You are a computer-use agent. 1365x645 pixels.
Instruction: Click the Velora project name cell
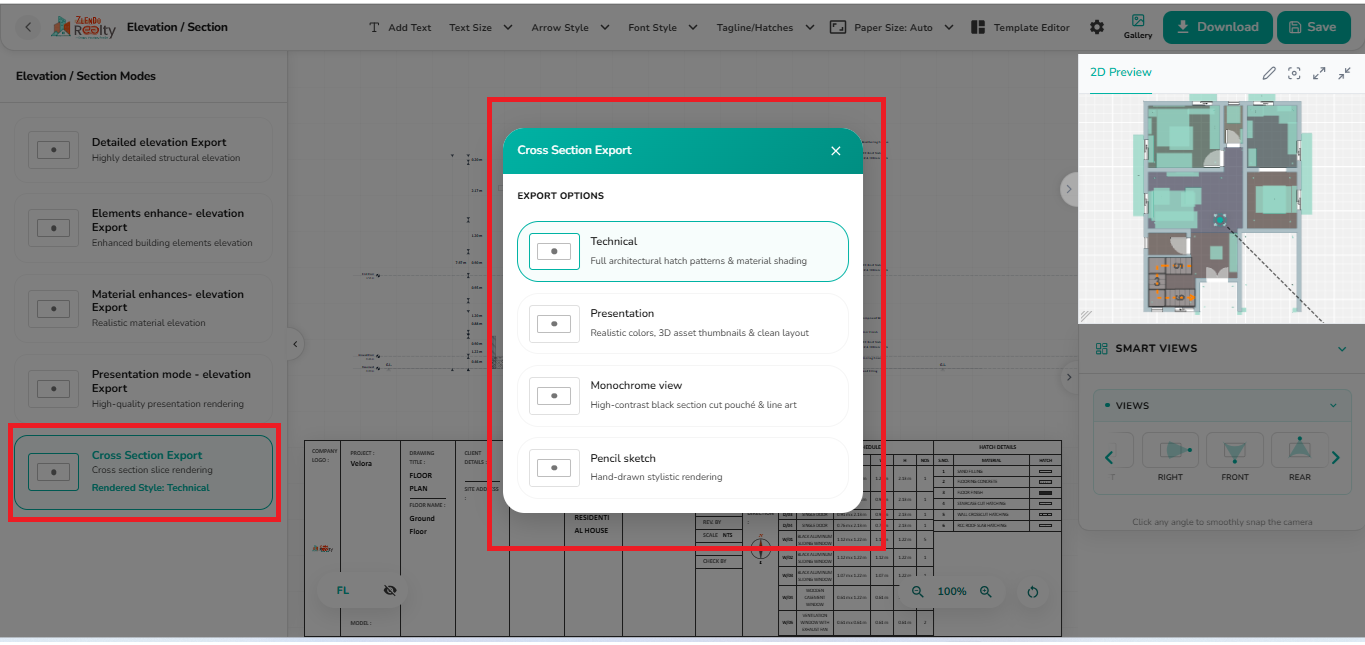[361, 464]
